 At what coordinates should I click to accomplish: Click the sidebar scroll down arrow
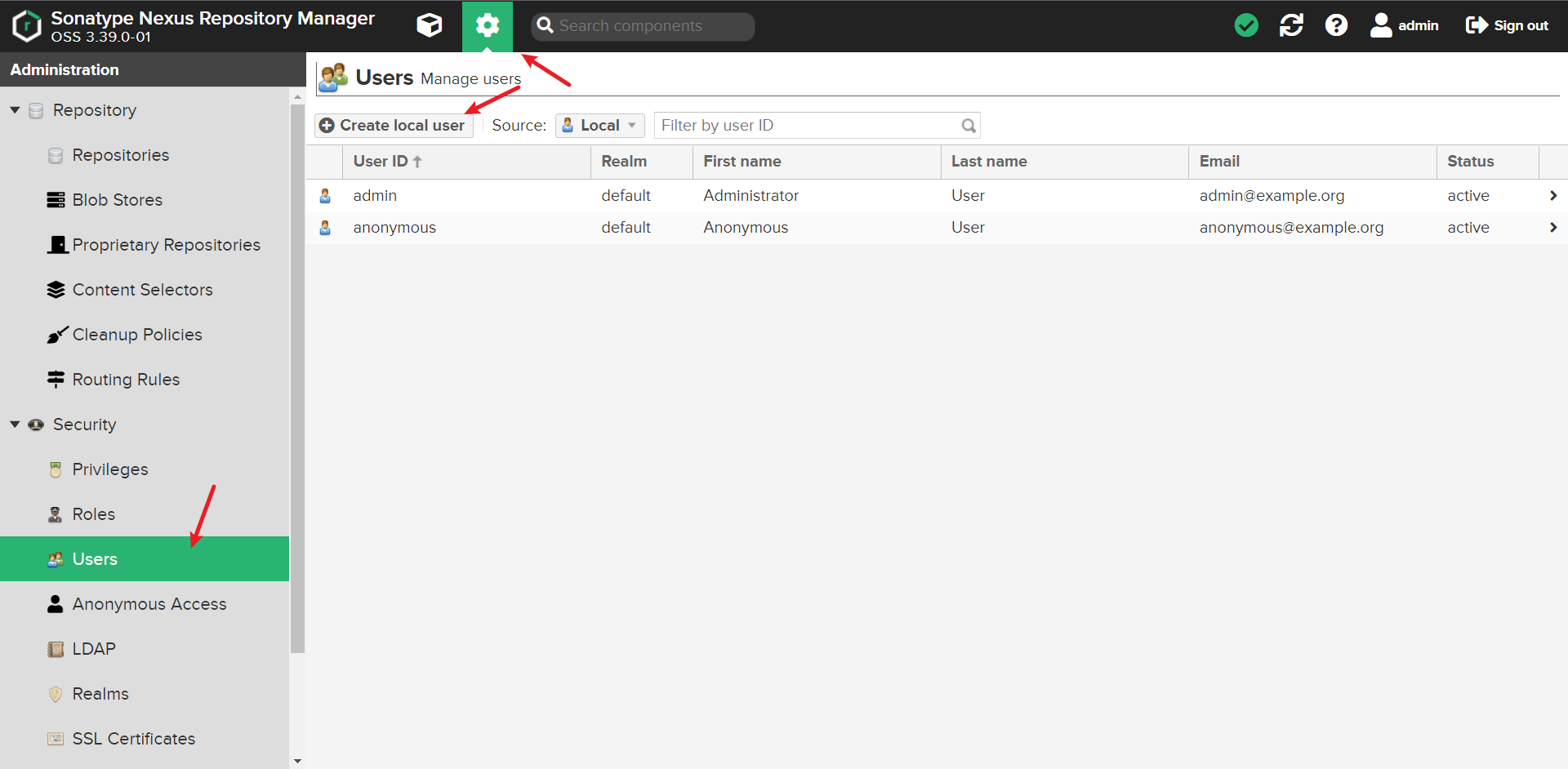[298, 762]
